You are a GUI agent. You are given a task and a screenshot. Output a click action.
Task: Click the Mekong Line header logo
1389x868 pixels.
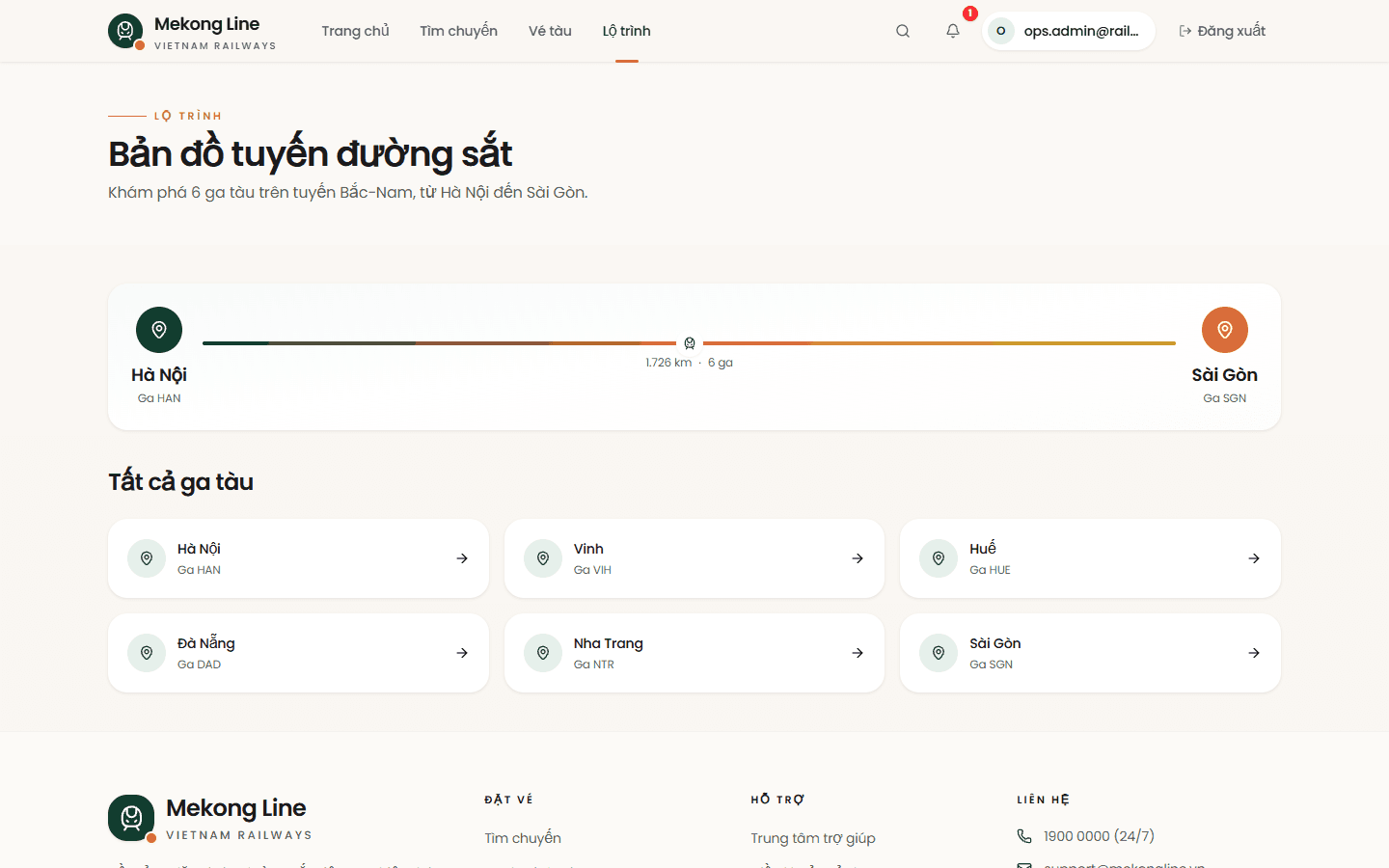[x=192, y=31]
